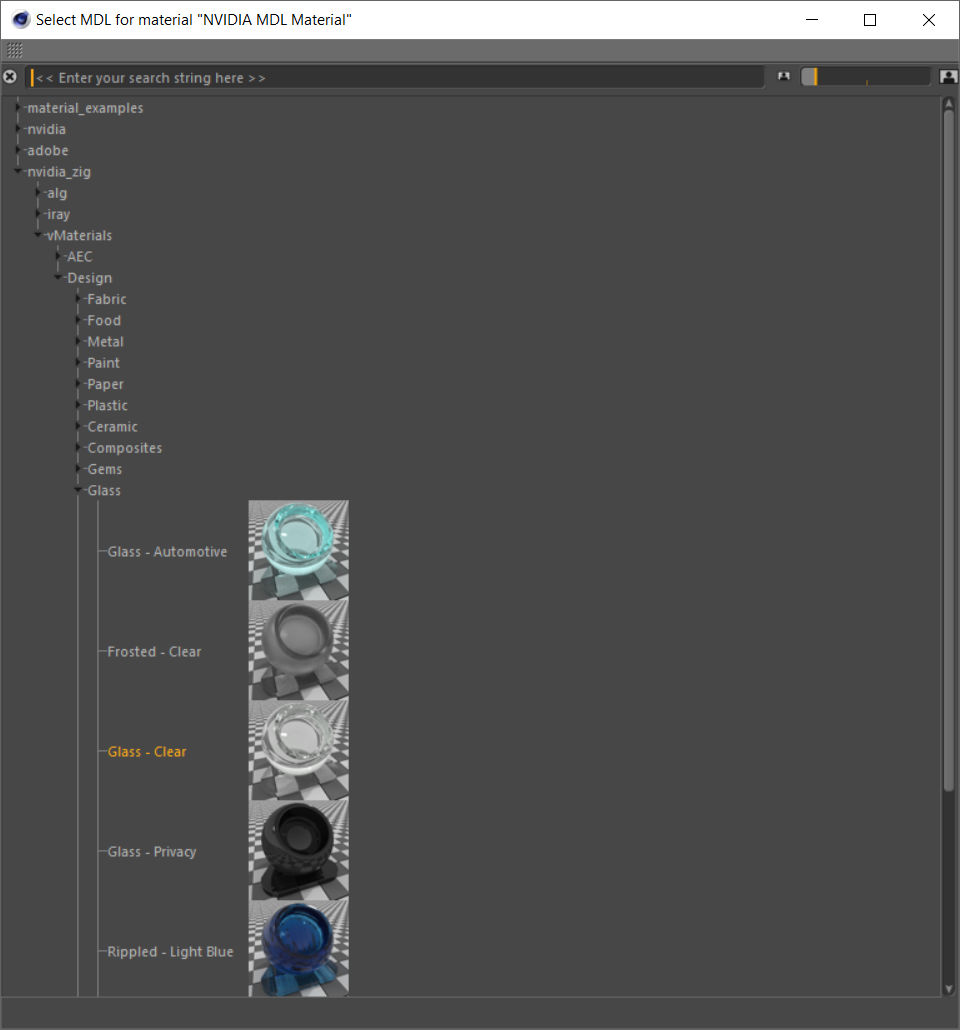This screenshot has width=960, height=1030.
Task: Expand the Metal category arrow
Action: (x=78, y=341)
